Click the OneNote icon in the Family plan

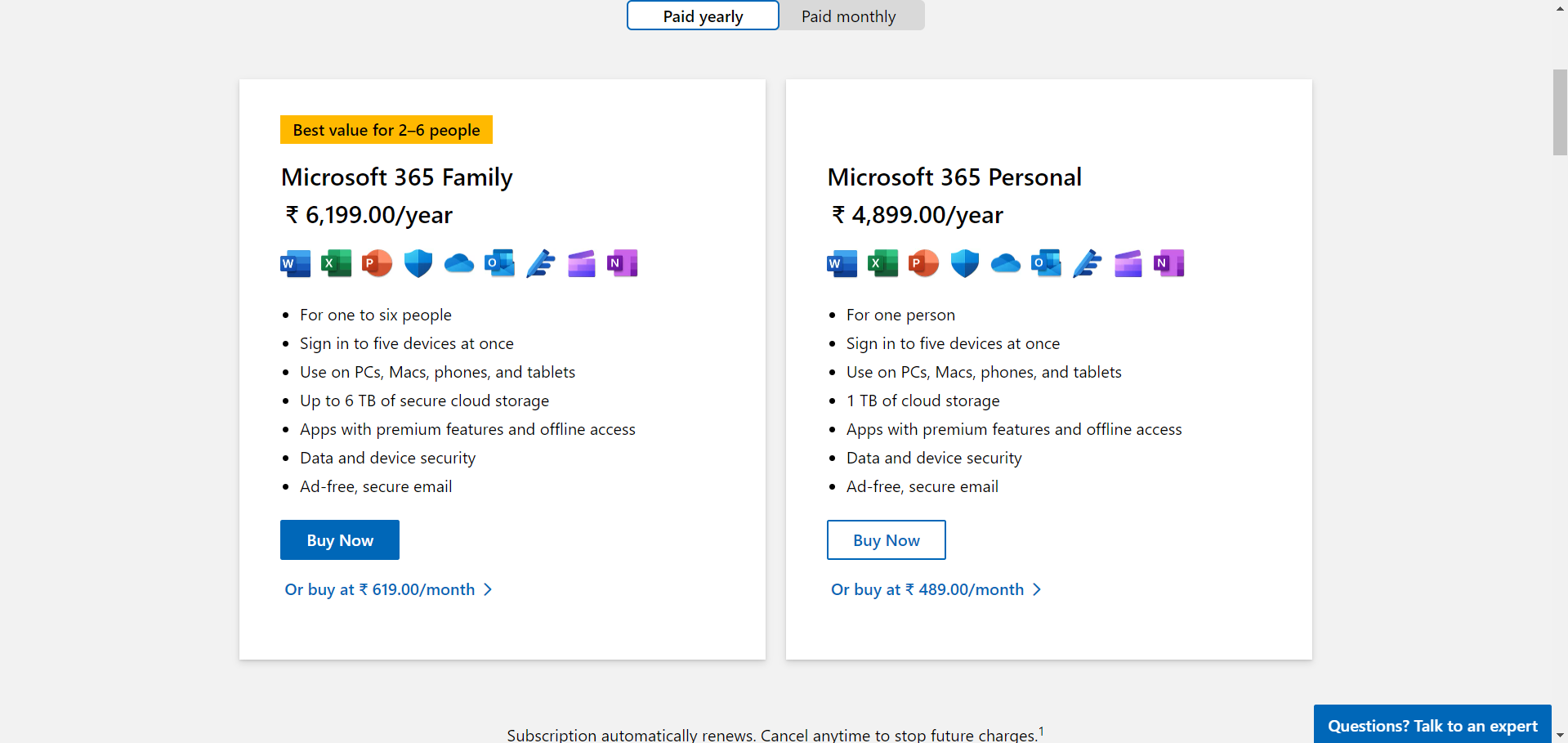click(x=623, y=263)
